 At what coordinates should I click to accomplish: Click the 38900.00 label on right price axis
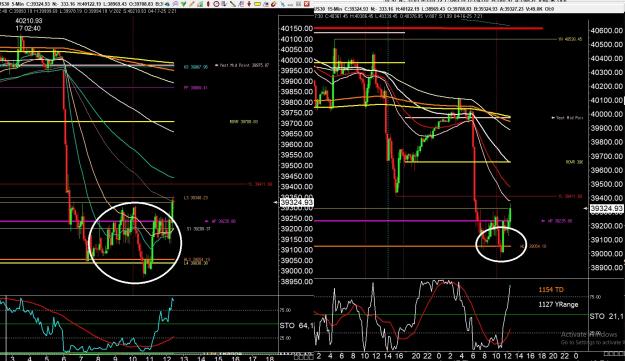tap(607, 268)
